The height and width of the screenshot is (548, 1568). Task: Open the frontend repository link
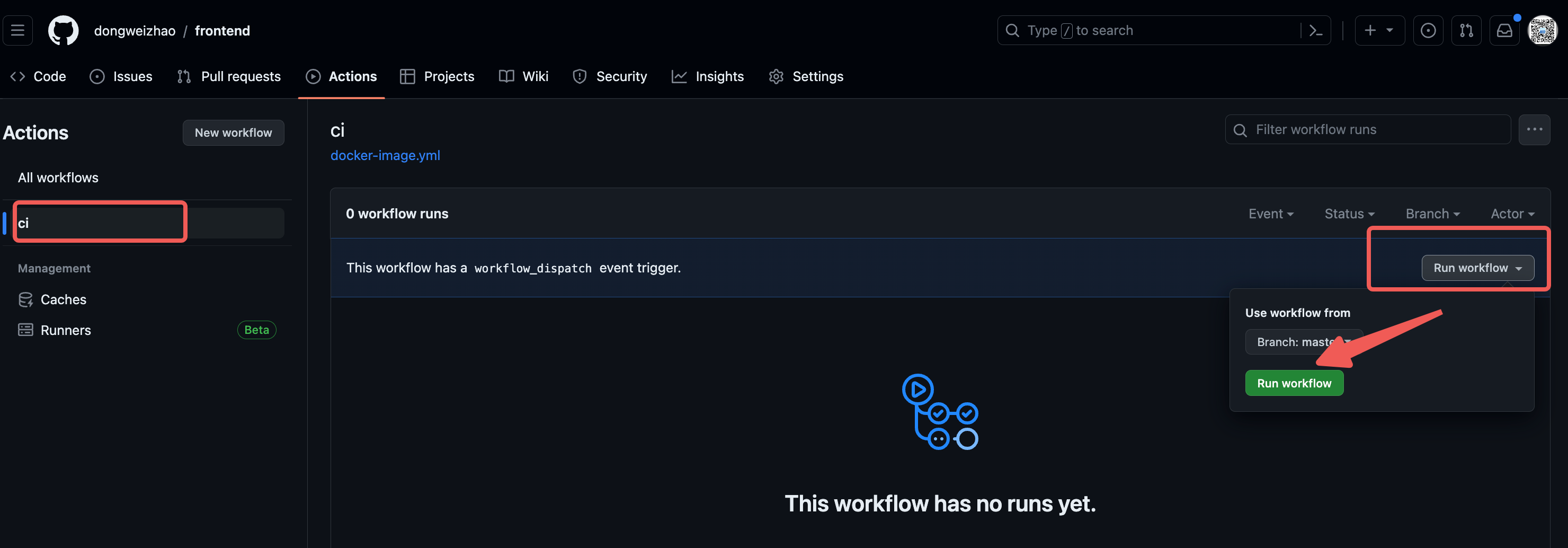[x=222, y=30]
